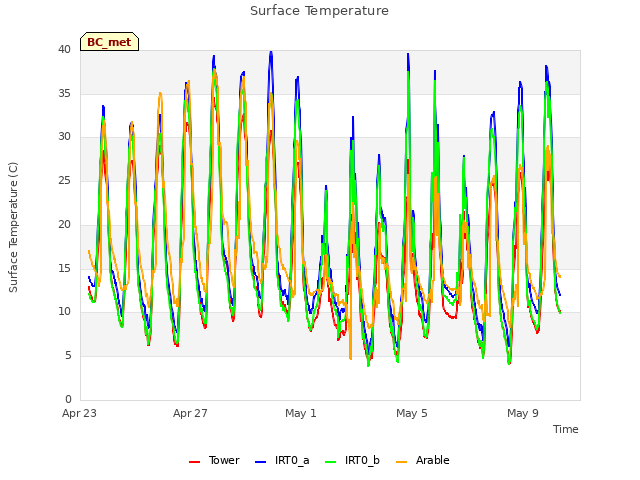Viewport: 640px width, 480px height.
Task: Click the 30 y-axis tick label
Action: (x=64, y=137)
